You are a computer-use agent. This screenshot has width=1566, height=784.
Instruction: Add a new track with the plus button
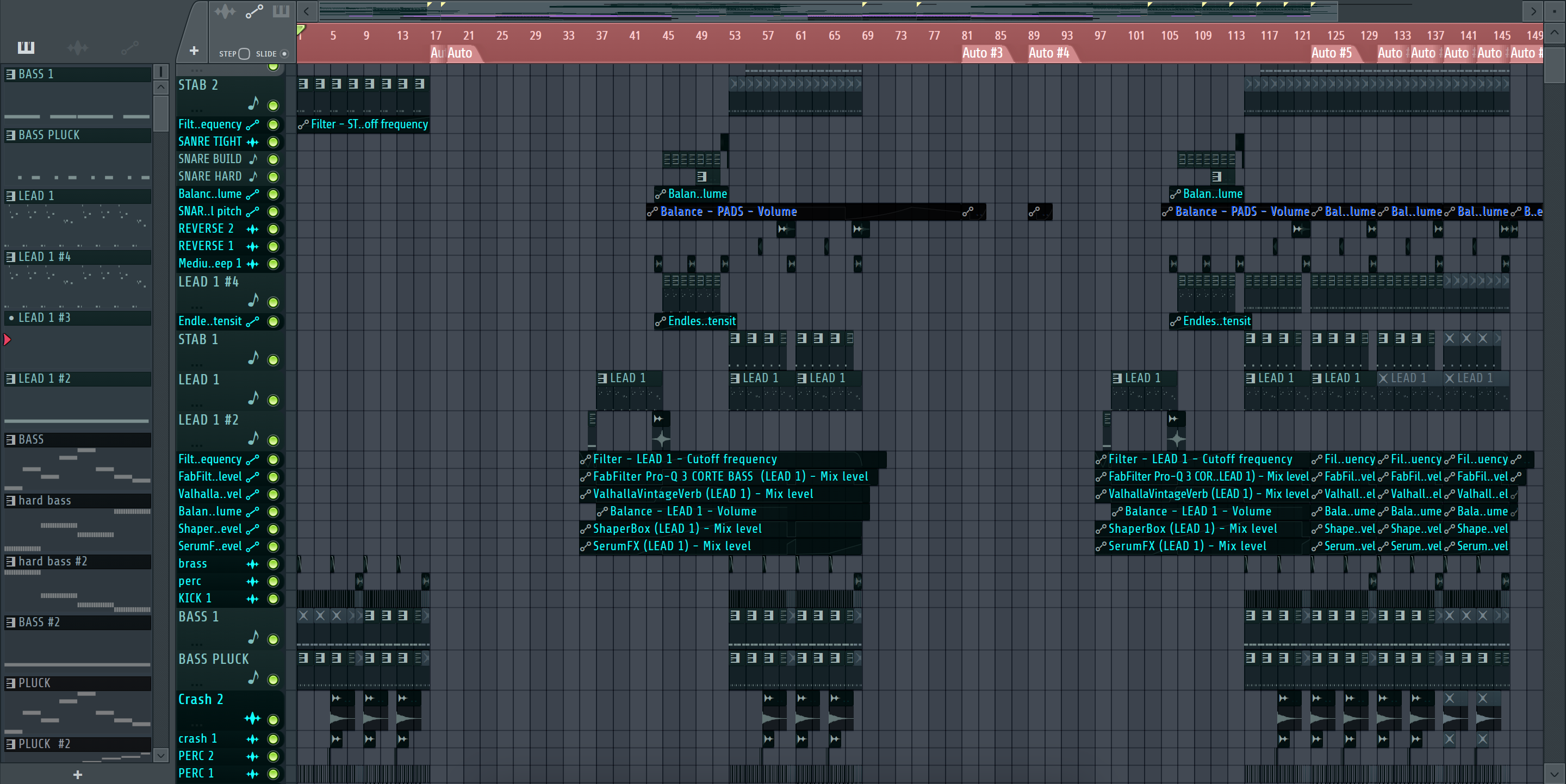click(x=194, y=51)
